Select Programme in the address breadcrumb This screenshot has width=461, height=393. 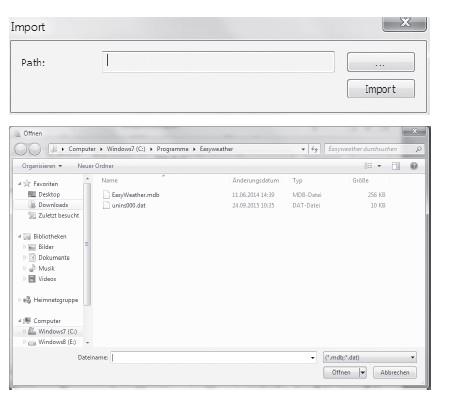[x=172, y=149]
